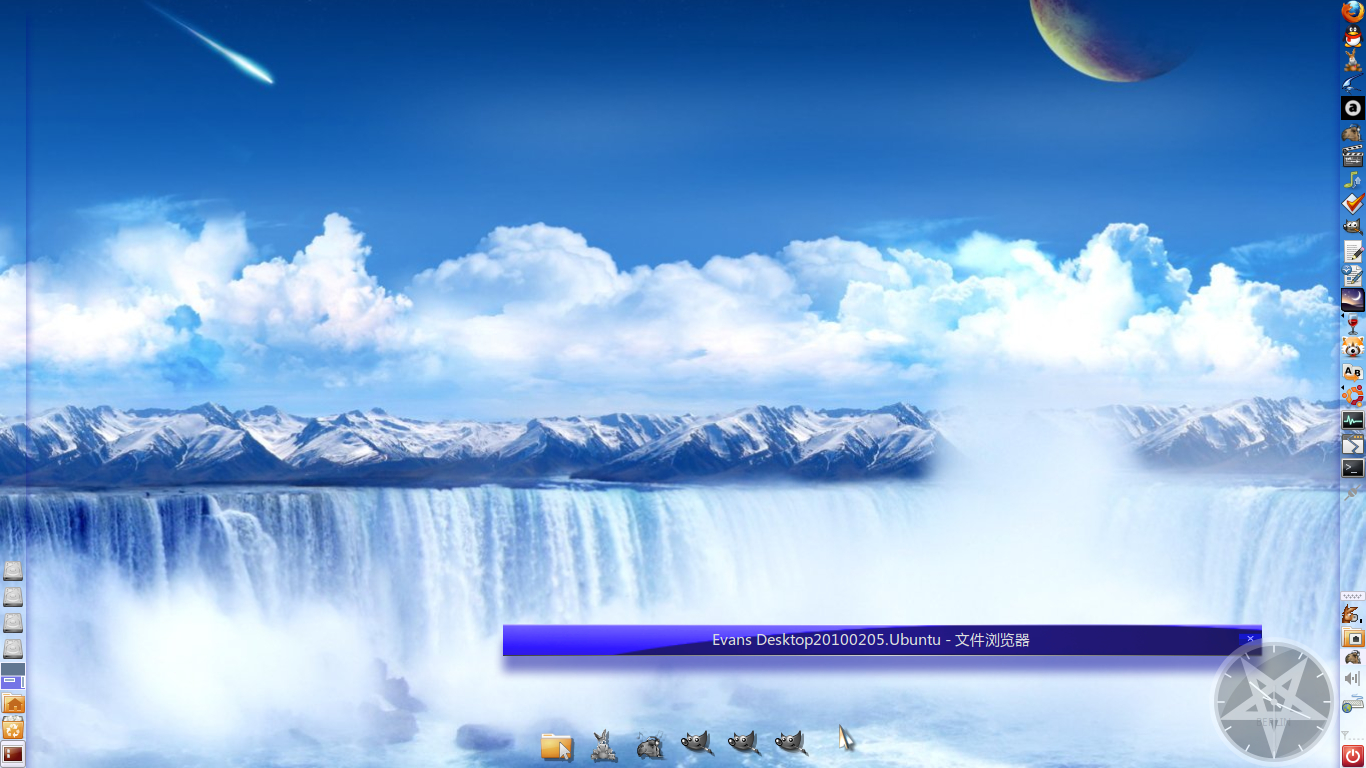1366x768 pixels.
Task: Close the Evans Desktop file browser window
Action: pyautogui.click(x=1250, y=638)
